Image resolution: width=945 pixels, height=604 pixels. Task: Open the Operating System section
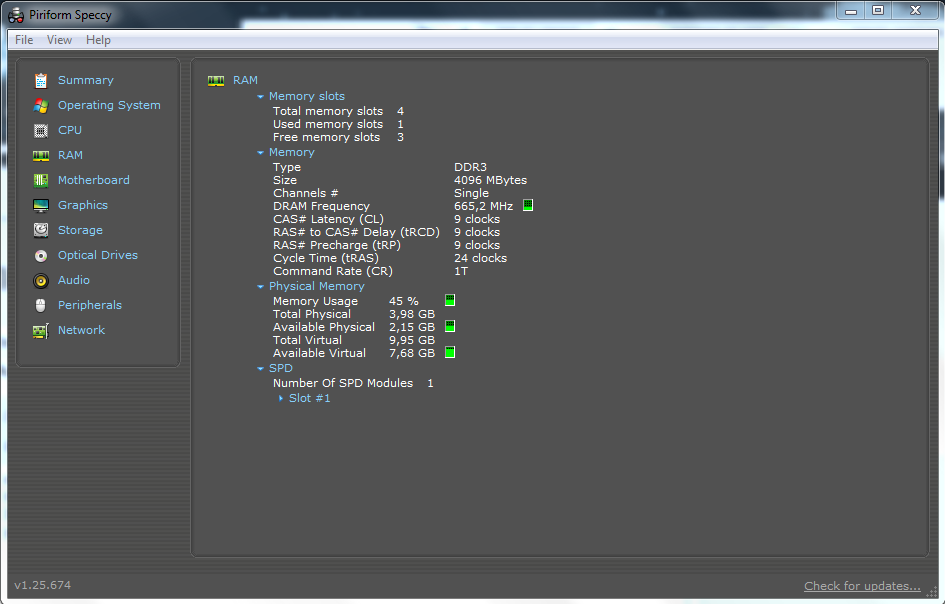click(x=109, y=105)
